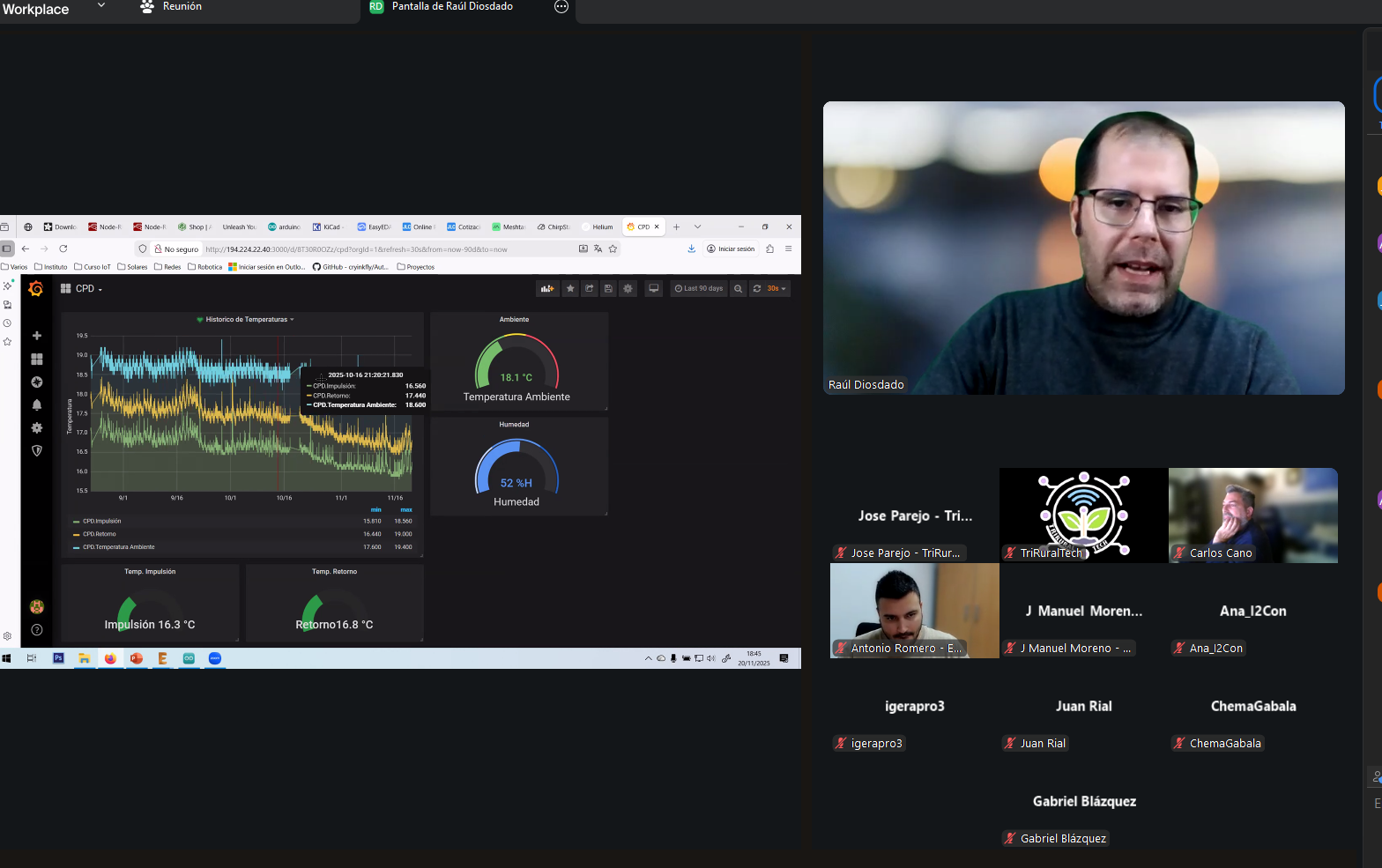Select Carlos Cano video thumbnail
Screen dimensions: 1382x868
pyautogui.click(x=1253, y=516)
